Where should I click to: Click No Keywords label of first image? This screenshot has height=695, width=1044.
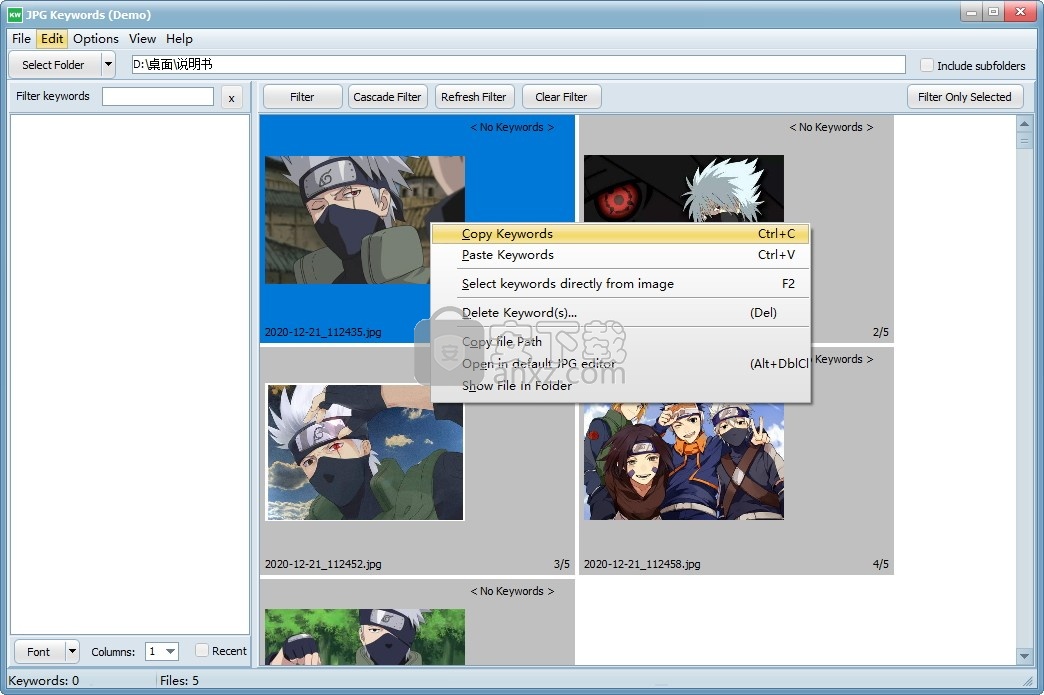pos(512,127)
